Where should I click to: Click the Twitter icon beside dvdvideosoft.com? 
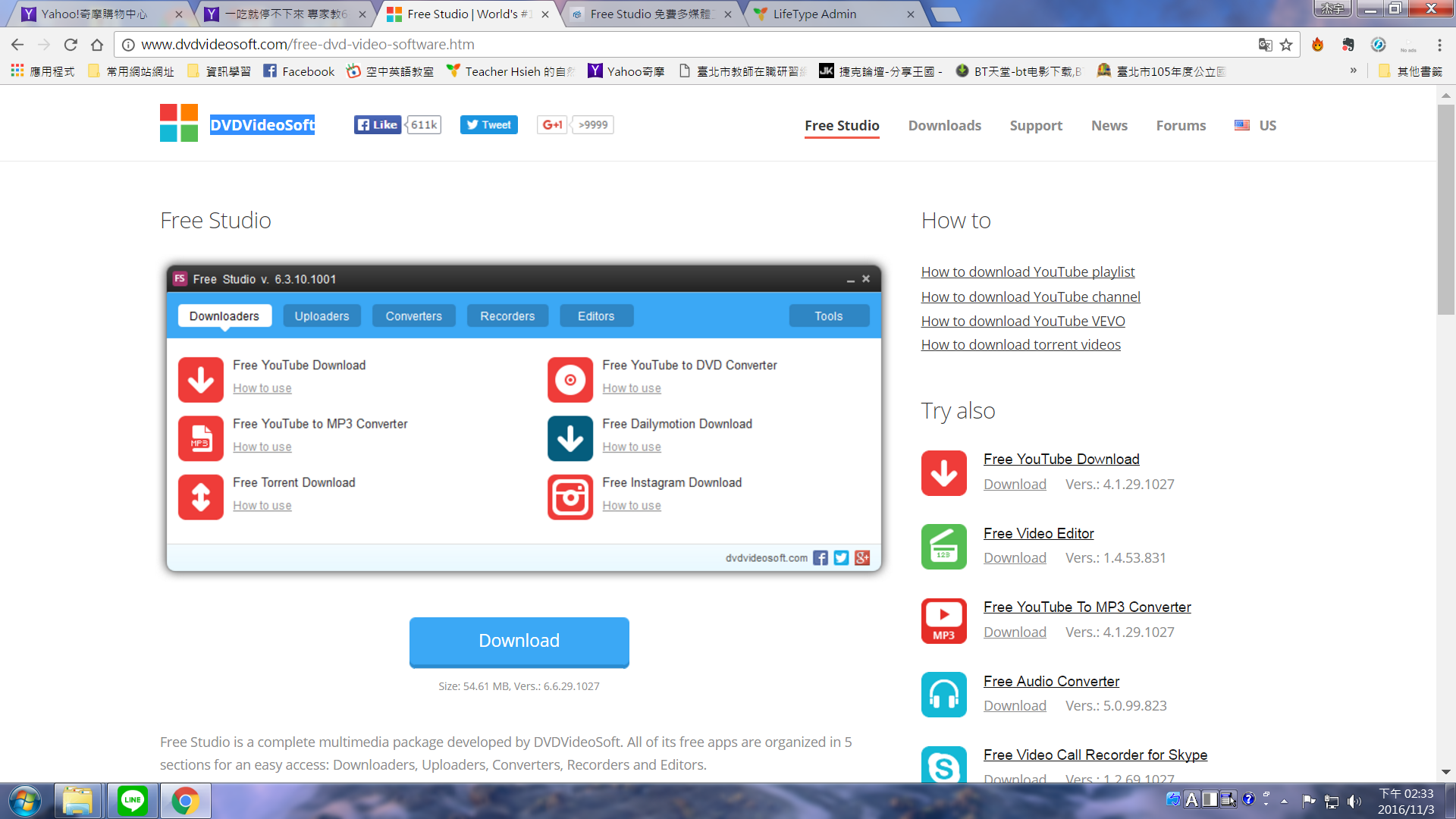click(x=841, y=558)
